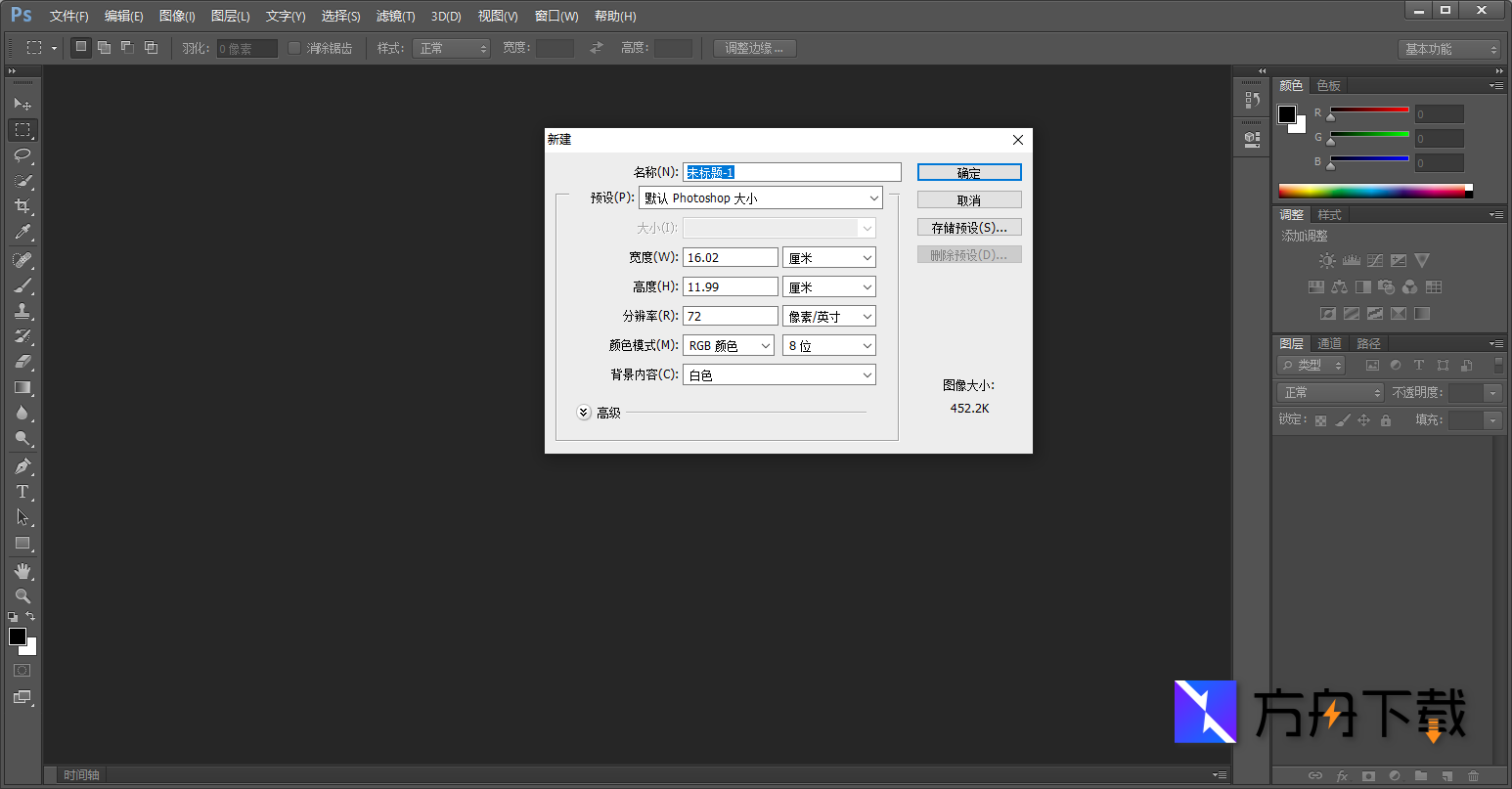Toggle the layer filtering switch
The width and height of the screenshot is (1512, 789).
click(1497, 365)
